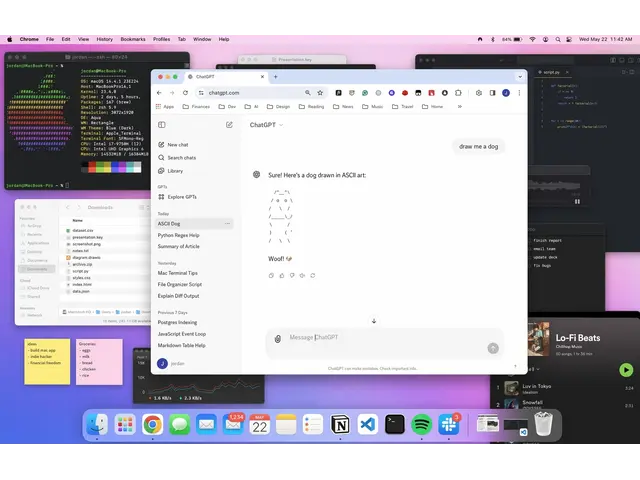Click the paperclip attach file icon

click(x=278, y=338)
